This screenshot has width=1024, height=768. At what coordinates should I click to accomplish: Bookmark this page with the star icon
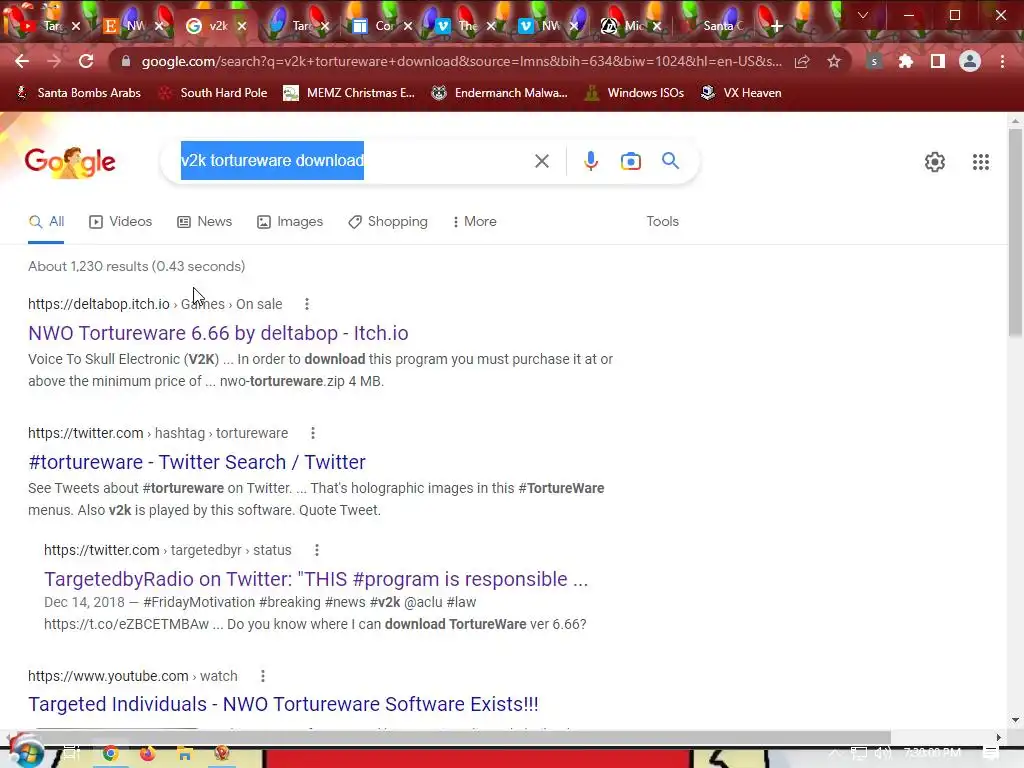pos(834,61)
